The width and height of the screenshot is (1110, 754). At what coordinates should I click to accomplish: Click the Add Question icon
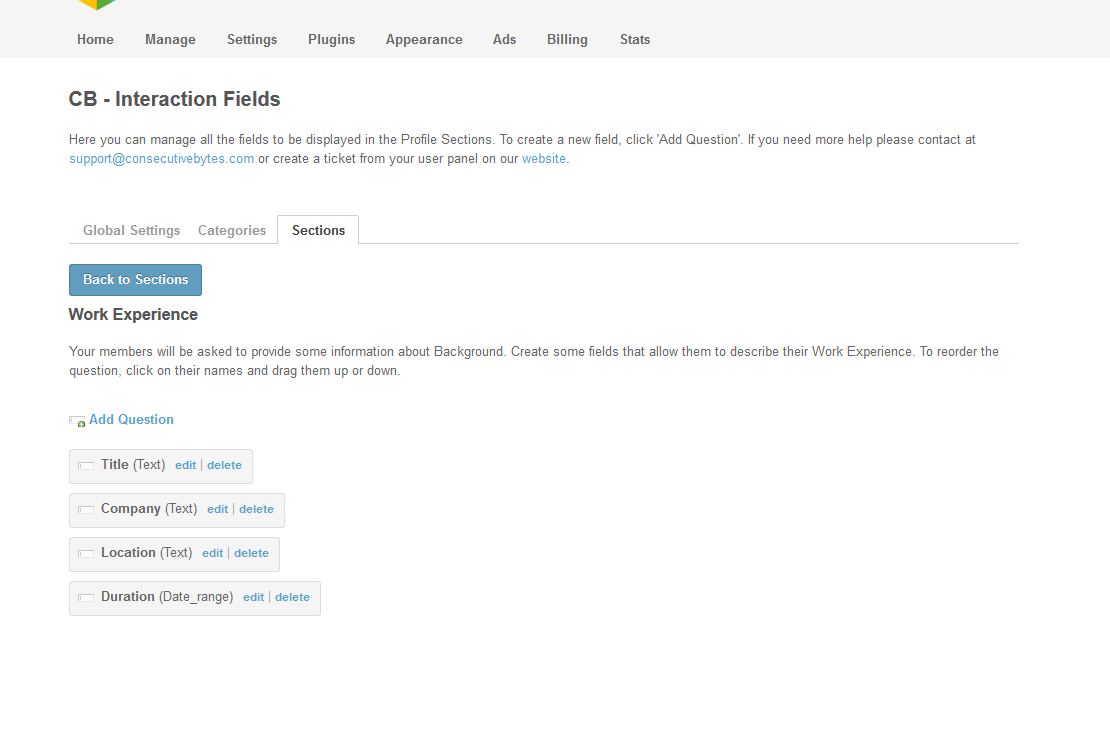[77, 421]
